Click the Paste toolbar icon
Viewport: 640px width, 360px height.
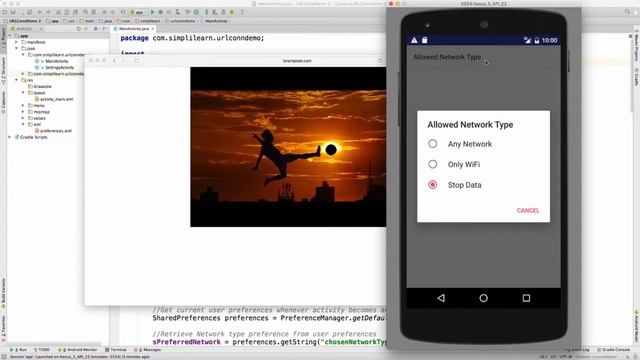(x=75, y=12)
